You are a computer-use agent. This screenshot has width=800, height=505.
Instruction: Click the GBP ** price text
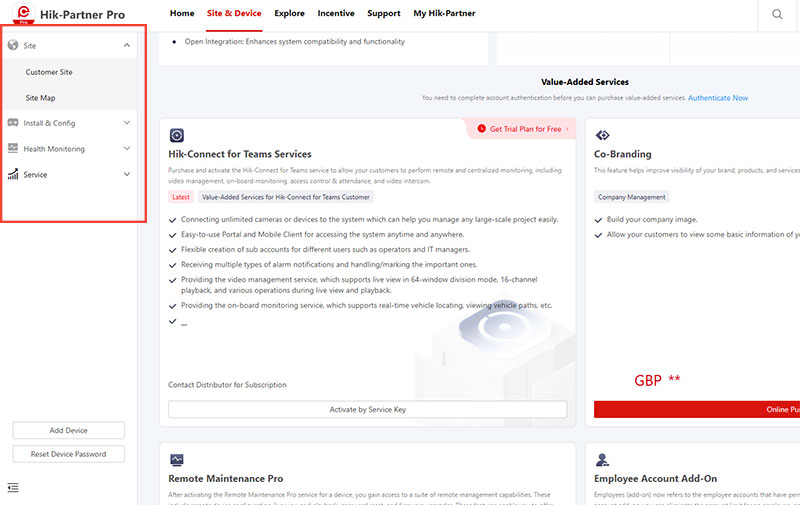point(657,380)
